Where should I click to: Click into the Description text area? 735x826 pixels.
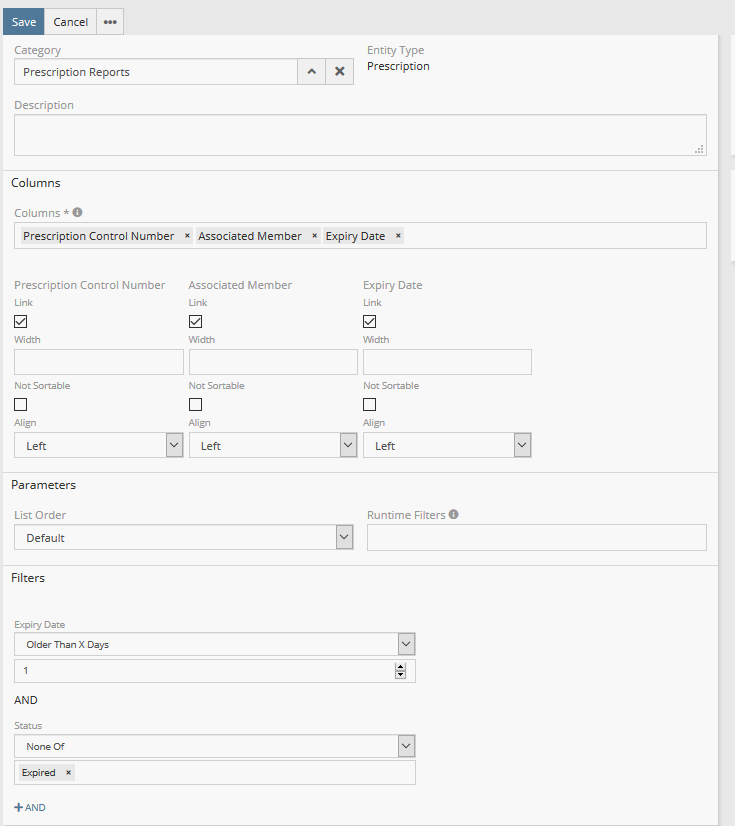tap(360, 135)
